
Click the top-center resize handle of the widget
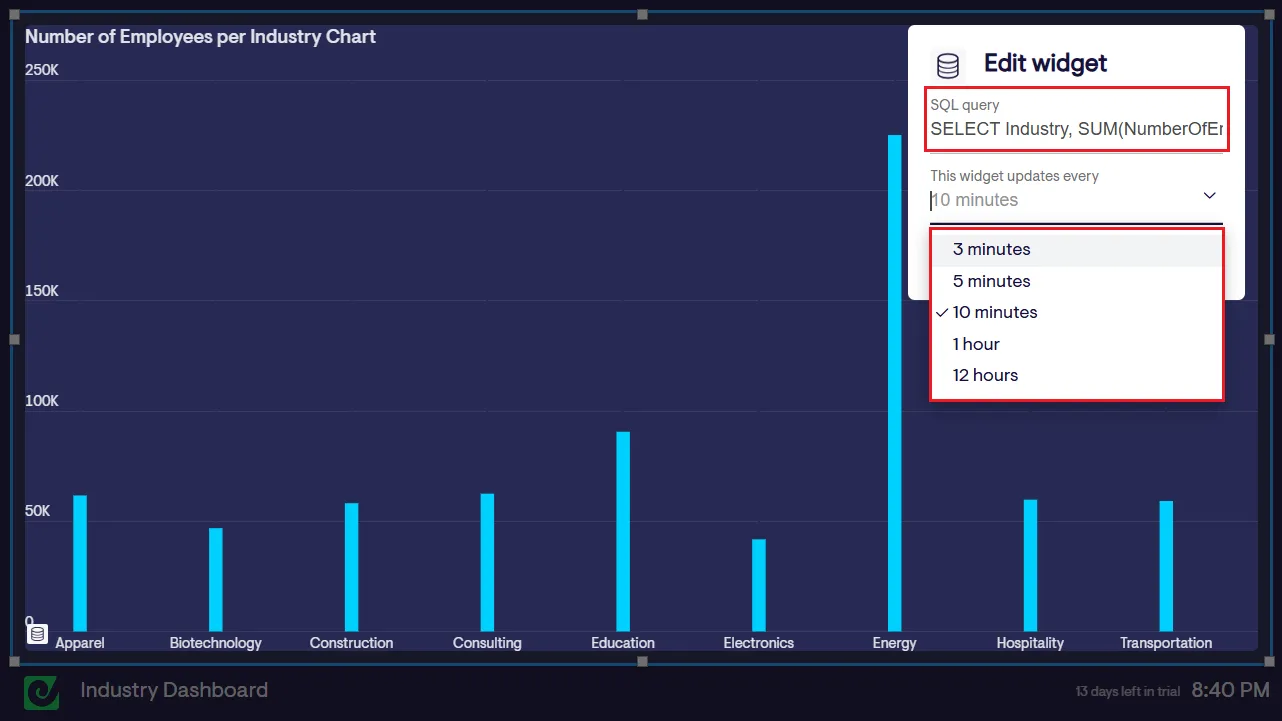point(643,15)
